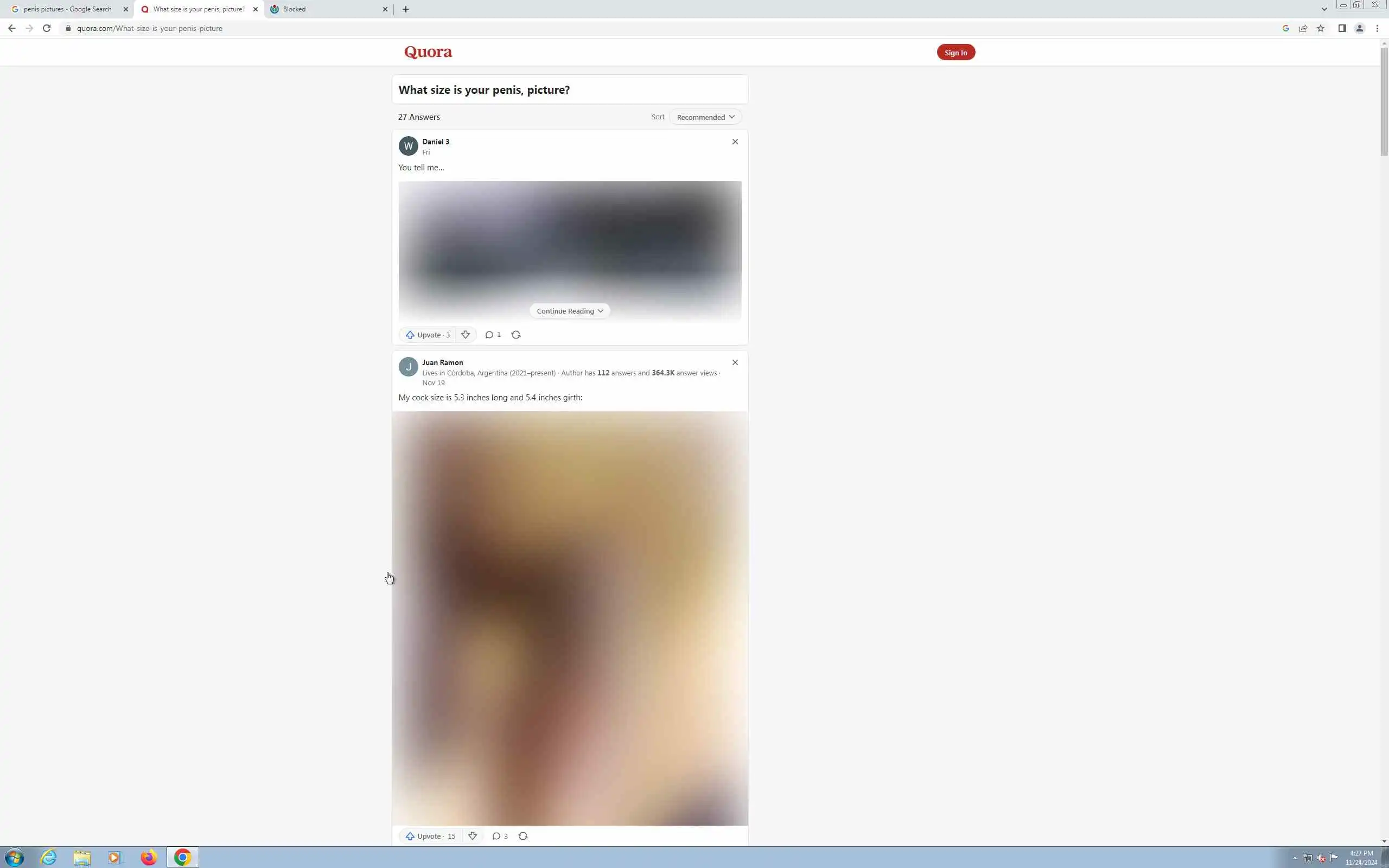Expand answer with Continue Reading
Screen dimensions: 1389x868
click(x=569, y=311)
